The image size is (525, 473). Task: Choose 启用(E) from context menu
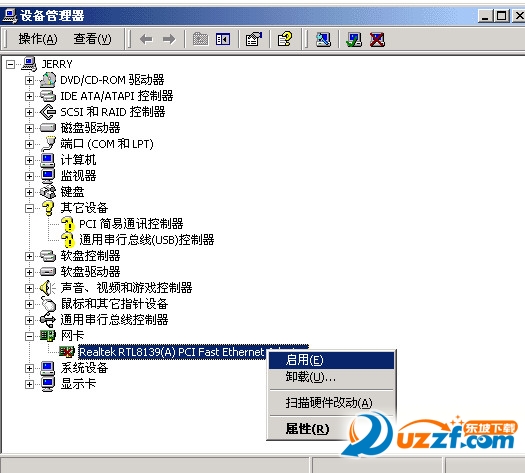(x=331, y=360)
